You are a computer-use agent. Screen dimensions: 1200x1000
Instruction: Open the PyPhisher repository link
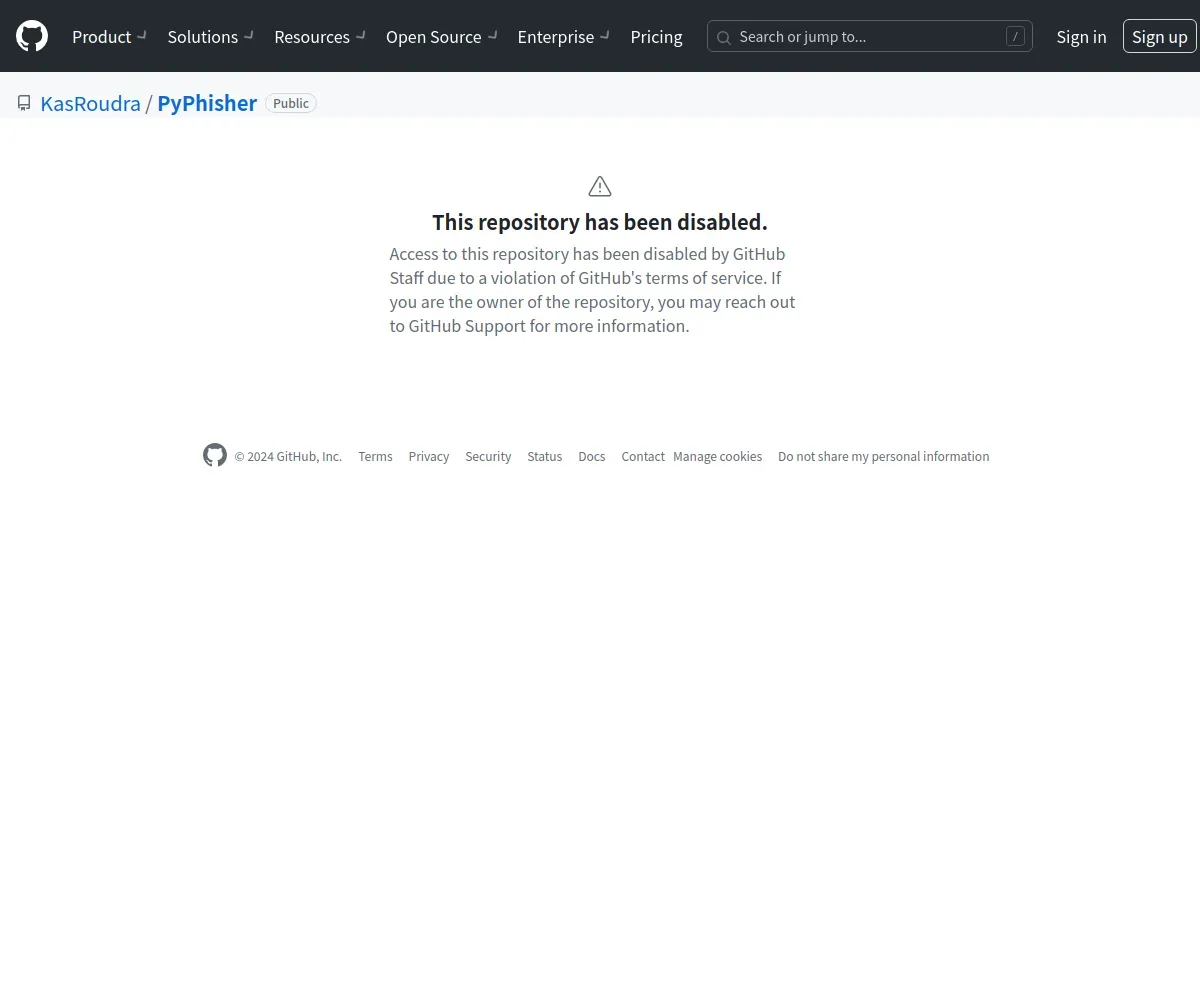[x=207, y=103]
